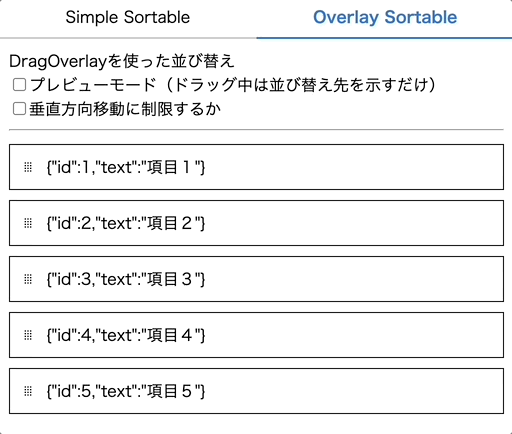The height and width of the screenshot is (434, 512).
Task: Click the item row with id 1
Action: point(256,167)
